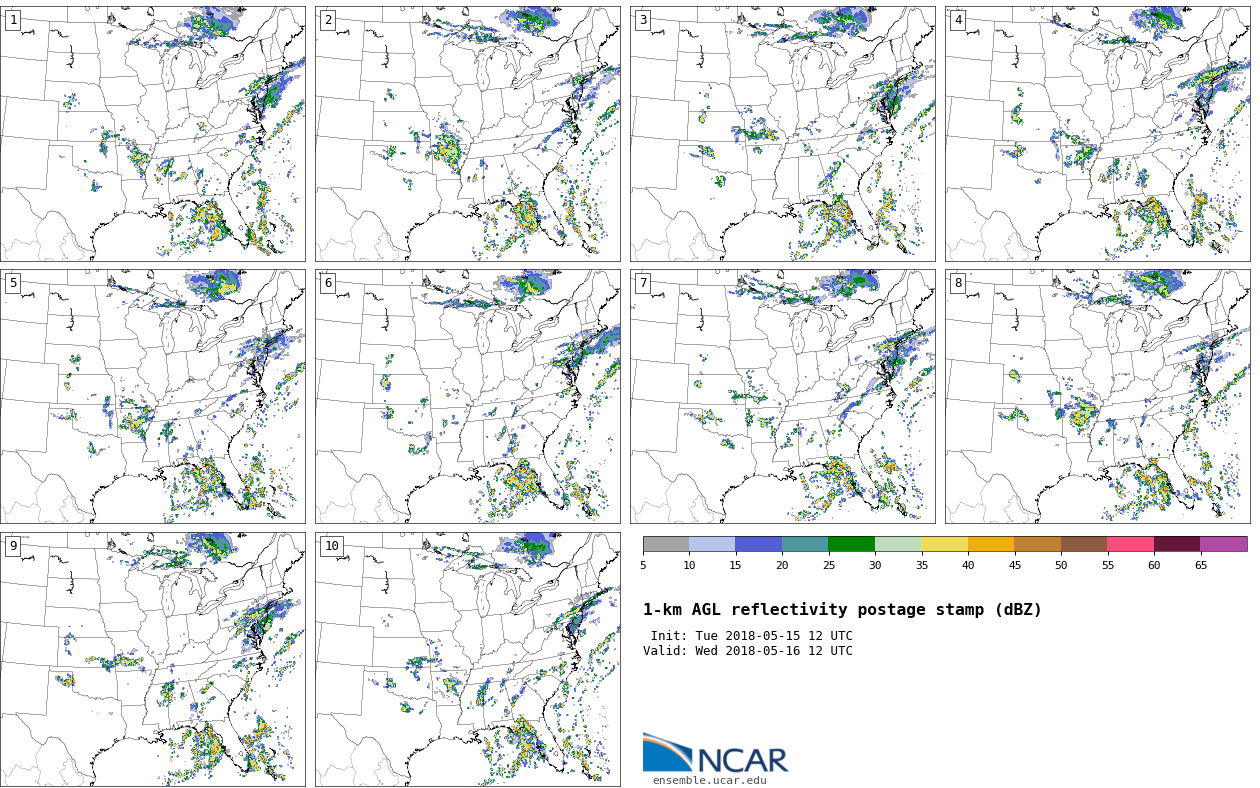Click the colorbar tick label '50'
1260x788 pixels.
1061,565
